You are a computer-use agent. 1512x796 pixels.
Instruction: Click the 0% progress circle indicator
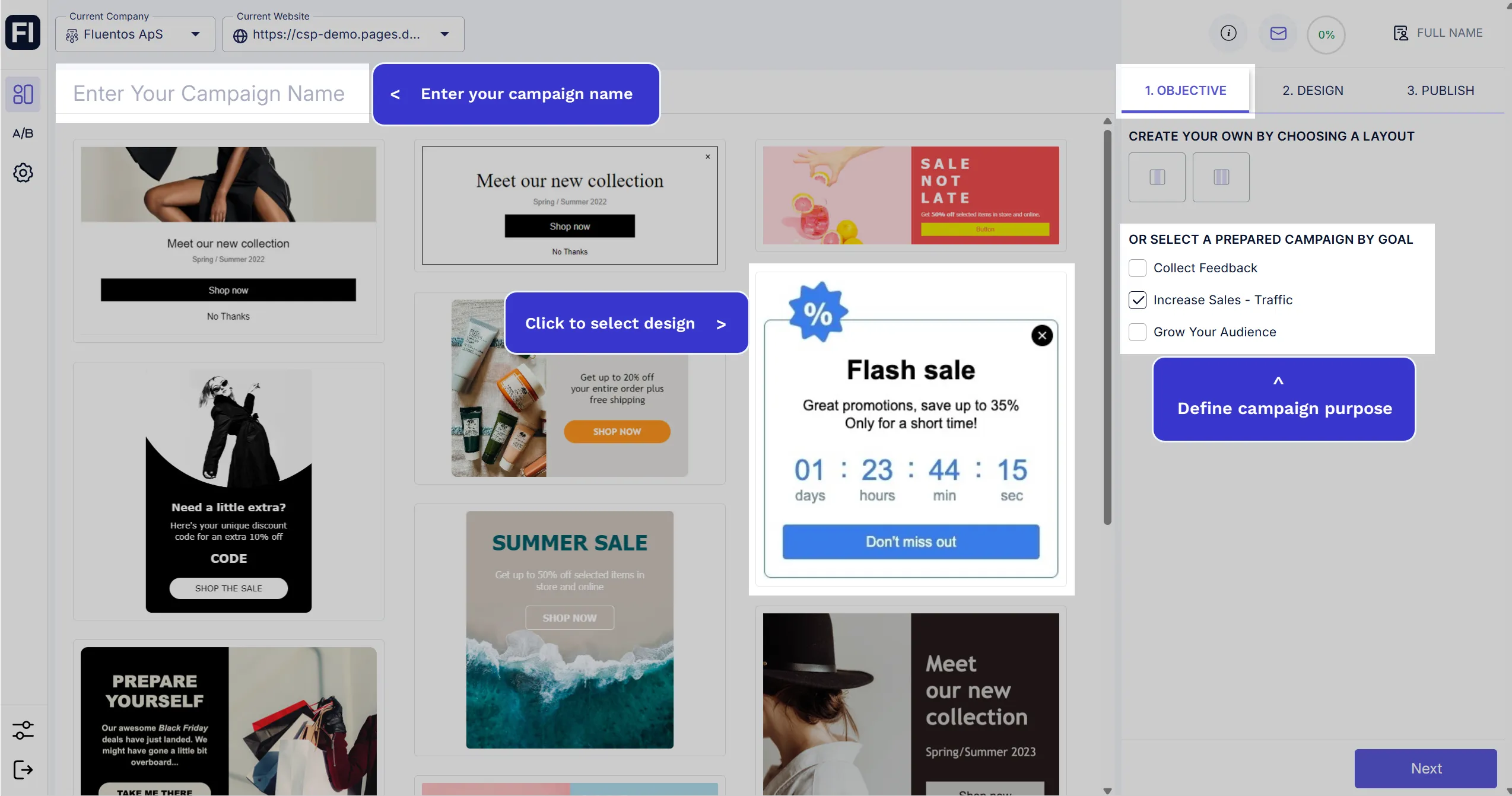(x=1326, y=35)
